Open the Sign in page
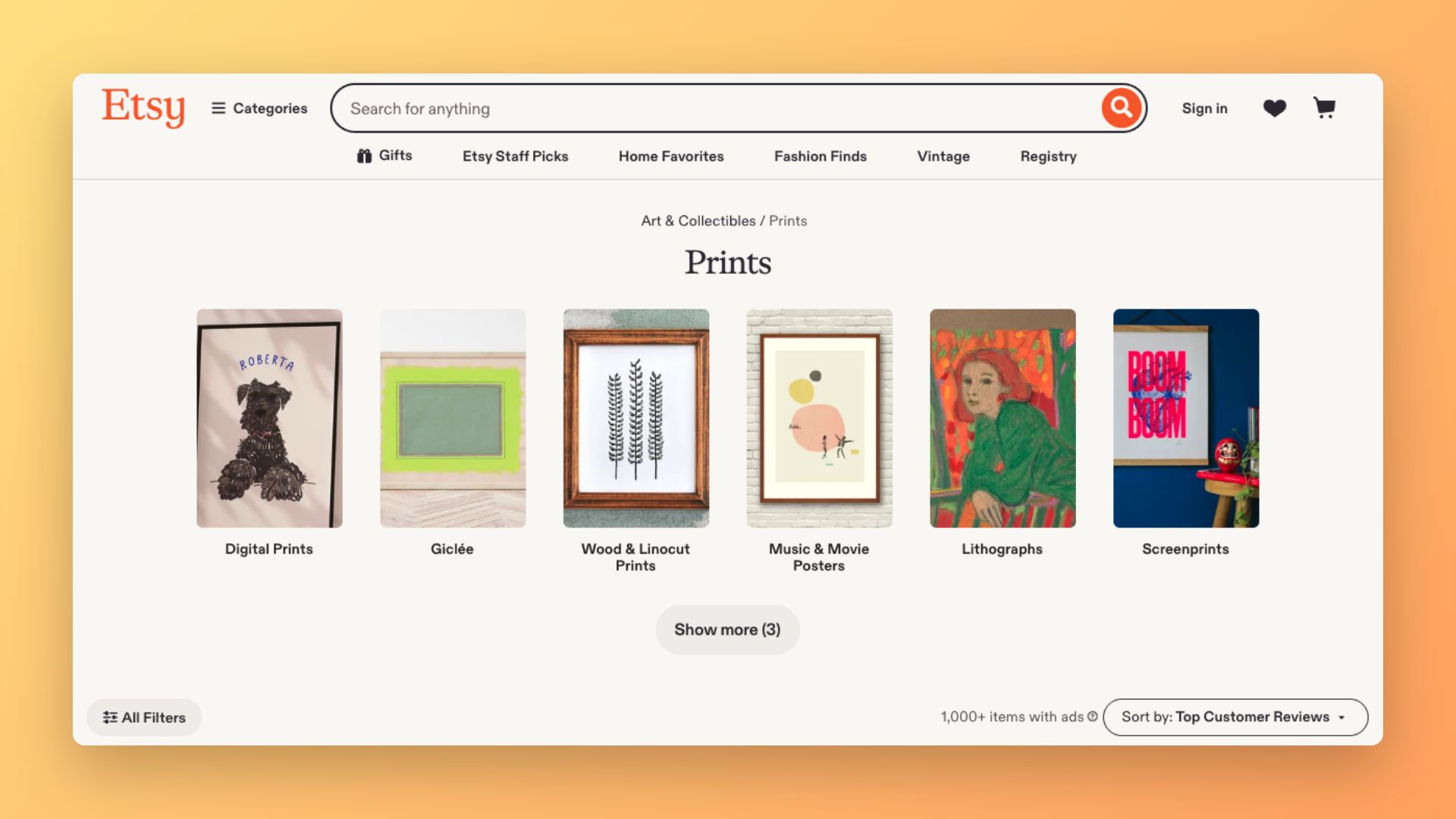1456x819 pixels. tap(1204, 108)
